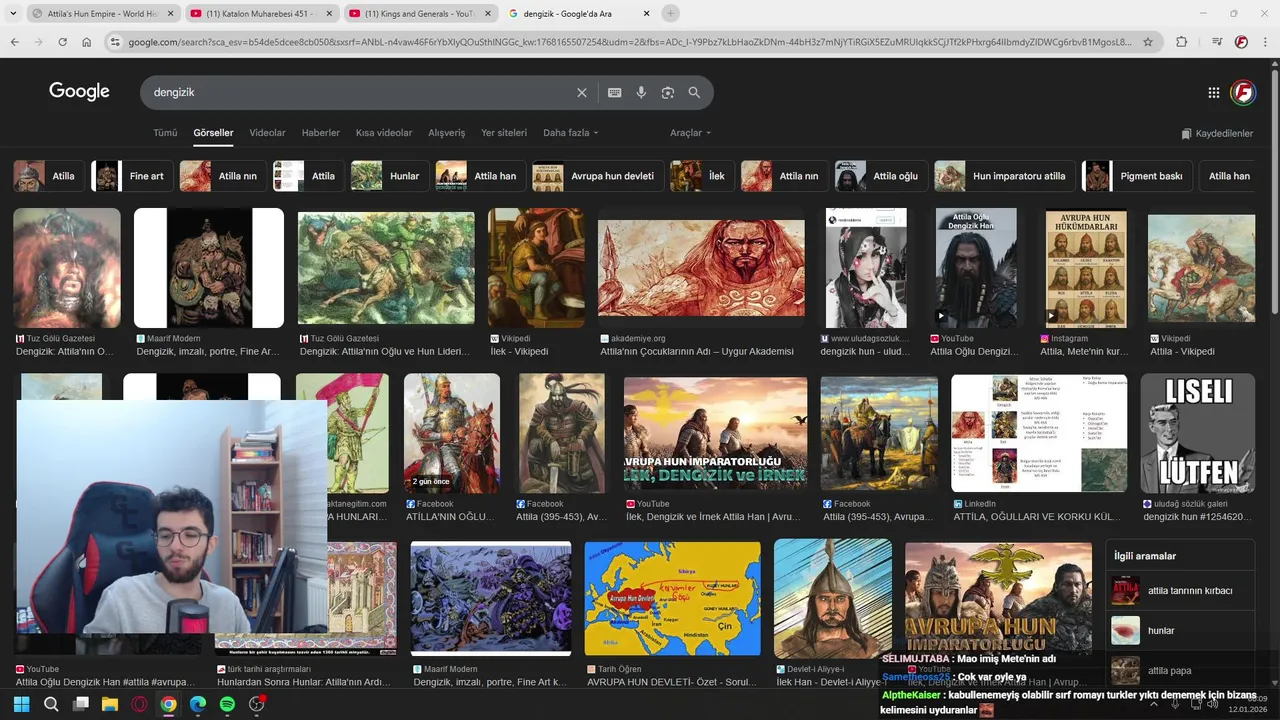1280x720 pixels.
Task: Open media controls icon in Chrome toolbar
Action: [1216, 42]
